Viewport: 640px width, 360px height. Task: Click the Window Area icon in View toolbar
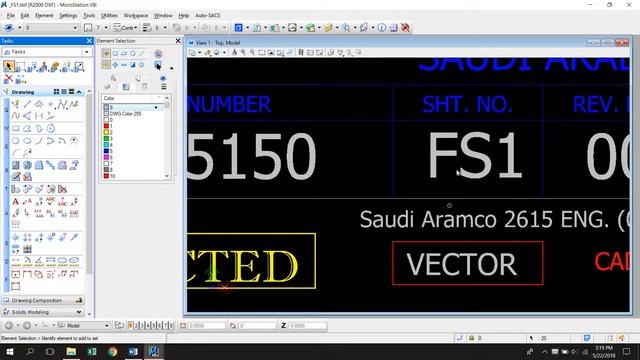click(262, 53)
